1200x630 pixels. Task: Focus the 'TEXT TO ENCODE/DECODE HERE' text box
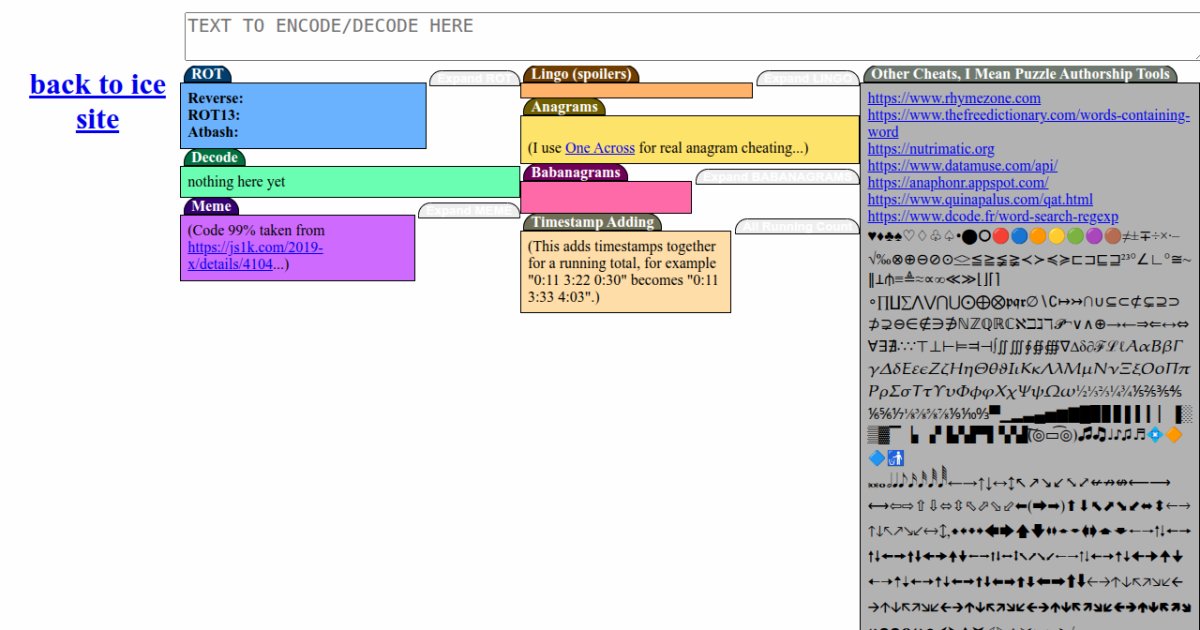pos(690,36)
